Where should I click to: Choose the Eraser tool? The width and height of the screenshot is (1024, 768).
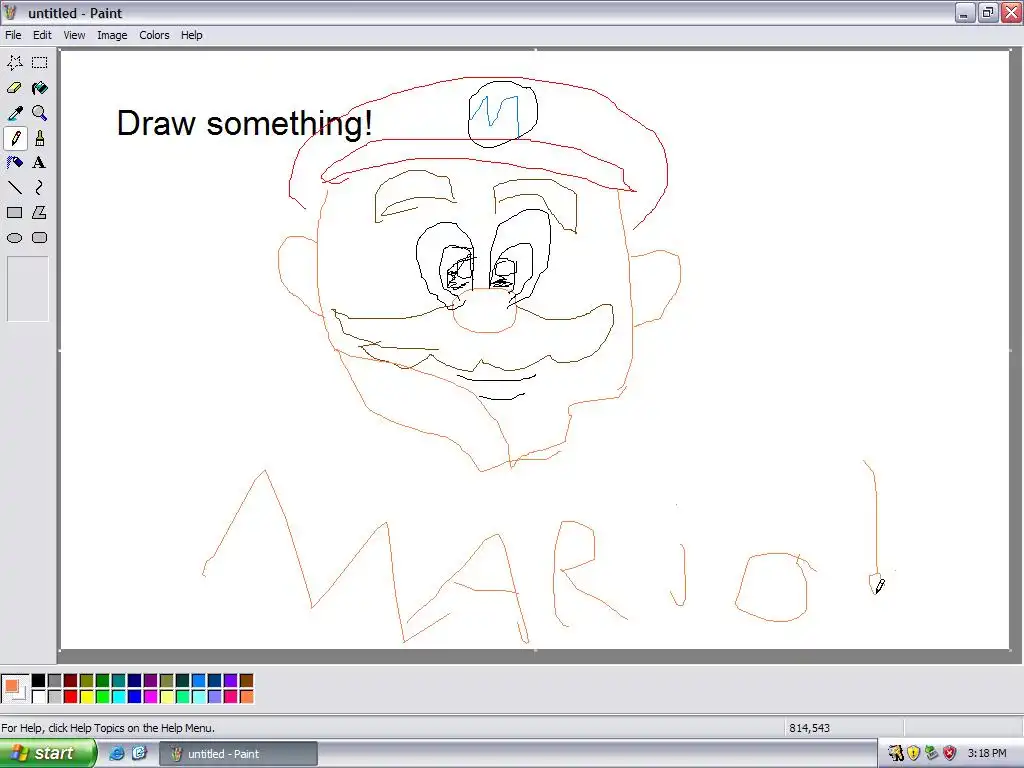(15, 88)
